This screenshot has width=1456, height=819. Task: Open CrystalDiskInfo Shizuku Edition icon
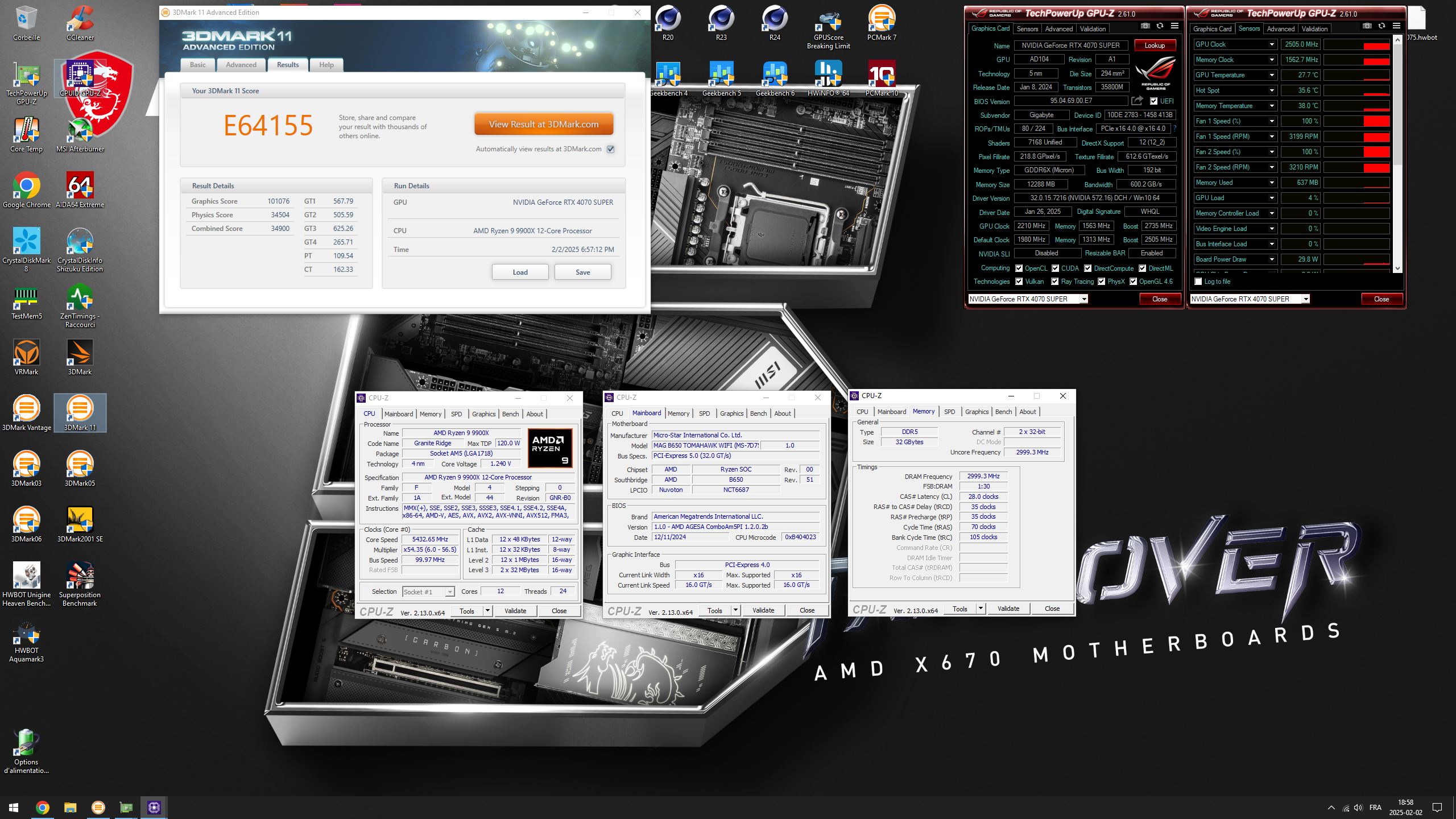tap(80, 250)
